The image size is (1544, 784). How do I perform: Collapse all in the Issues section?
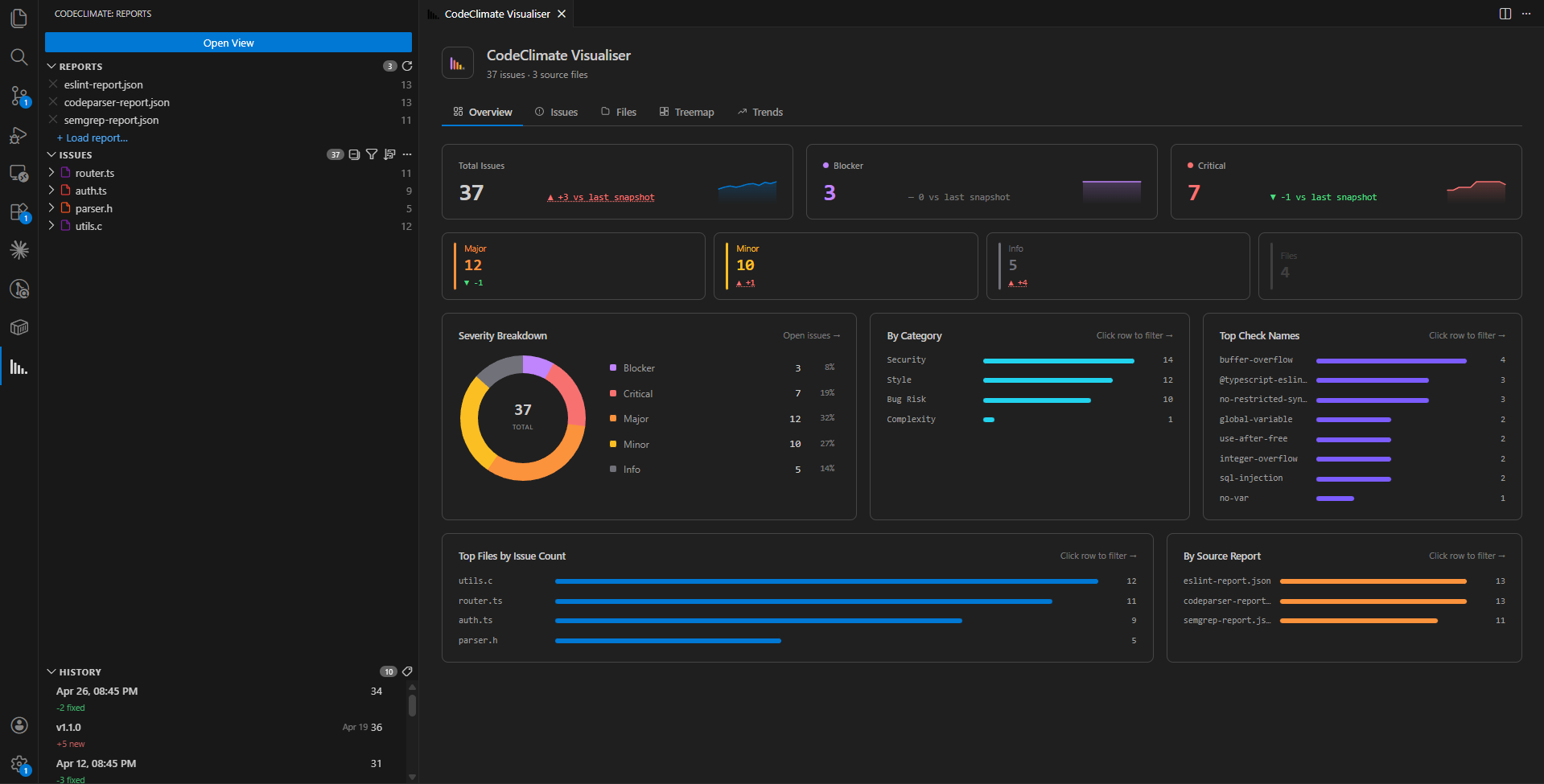(x=354, y=154)
